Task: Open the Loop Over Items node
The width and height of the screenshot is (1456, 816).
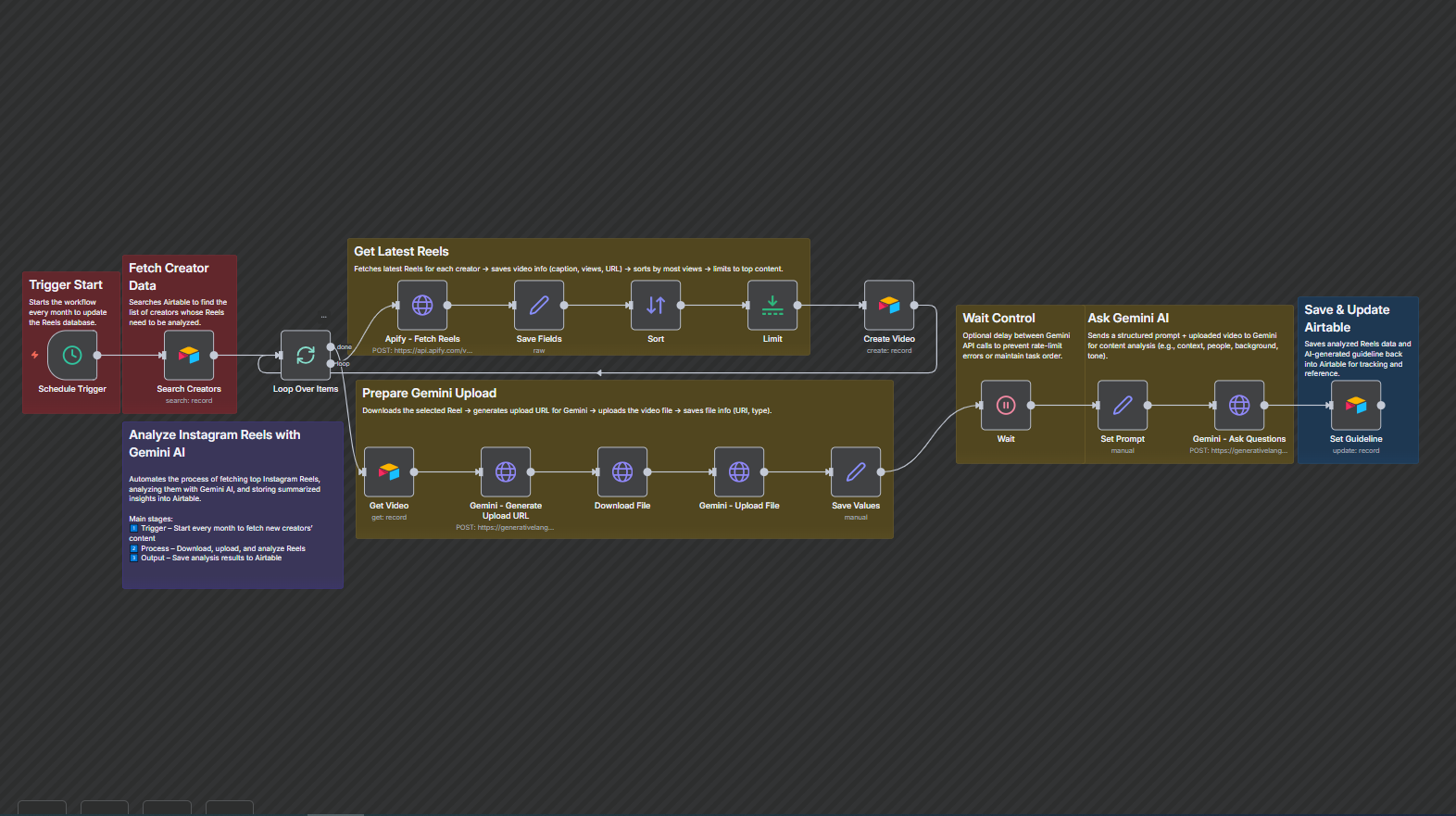Action: 306,356
